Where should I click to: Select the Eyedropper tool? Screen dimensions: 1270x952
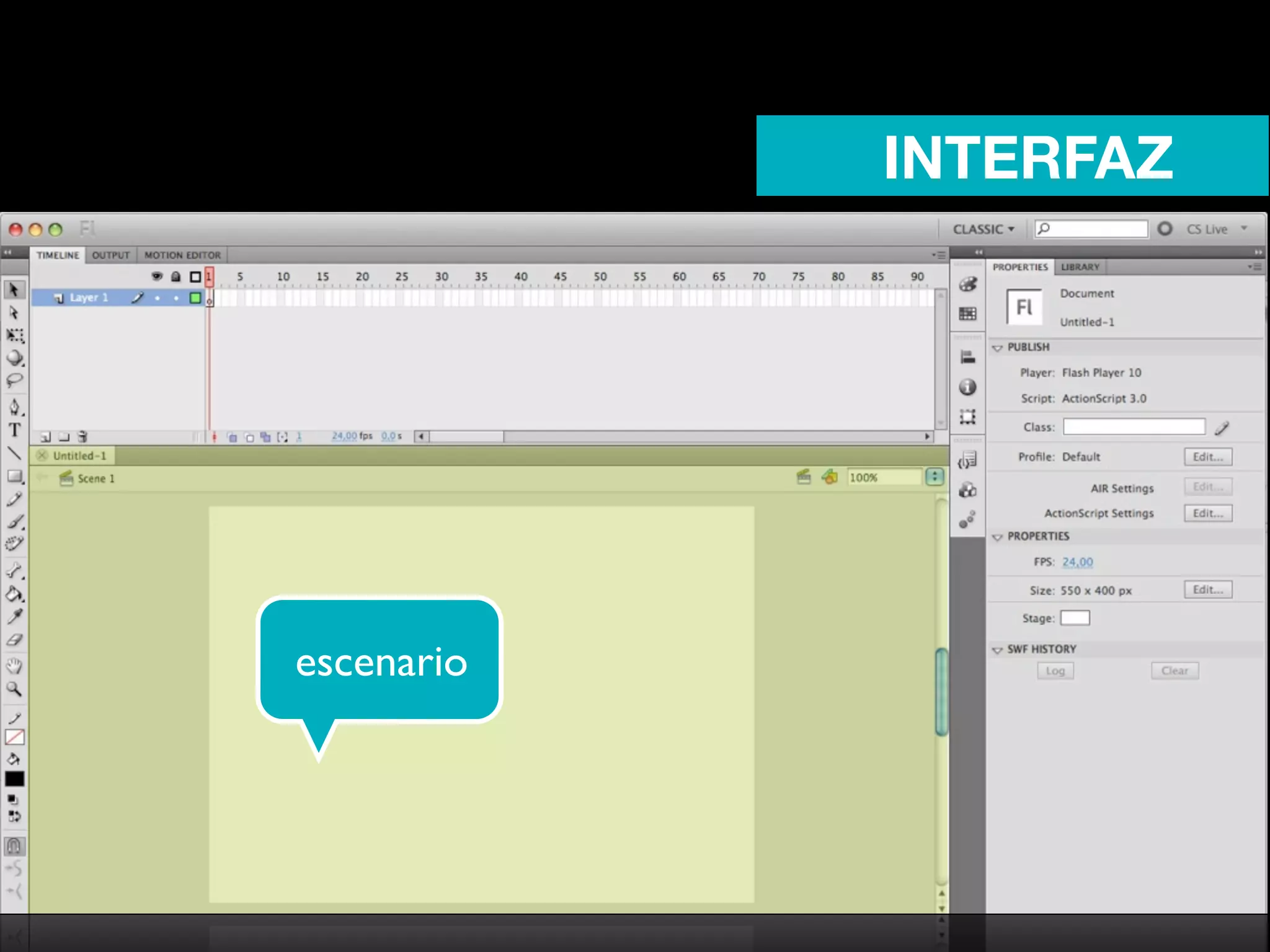click(x=14, y=617)
